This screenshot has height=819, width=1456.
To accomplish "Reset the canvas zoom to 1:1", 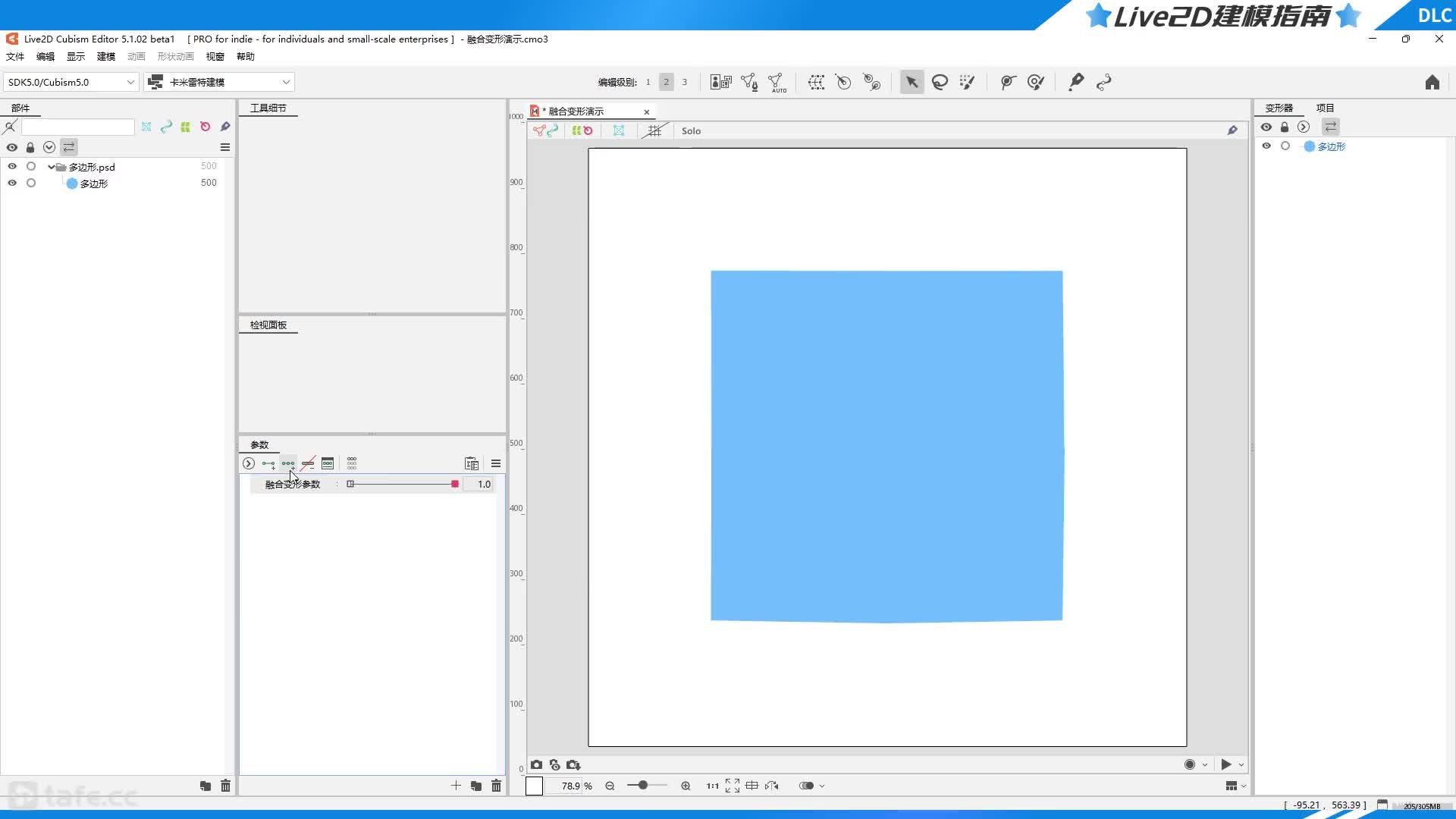I will coord(713,786).
